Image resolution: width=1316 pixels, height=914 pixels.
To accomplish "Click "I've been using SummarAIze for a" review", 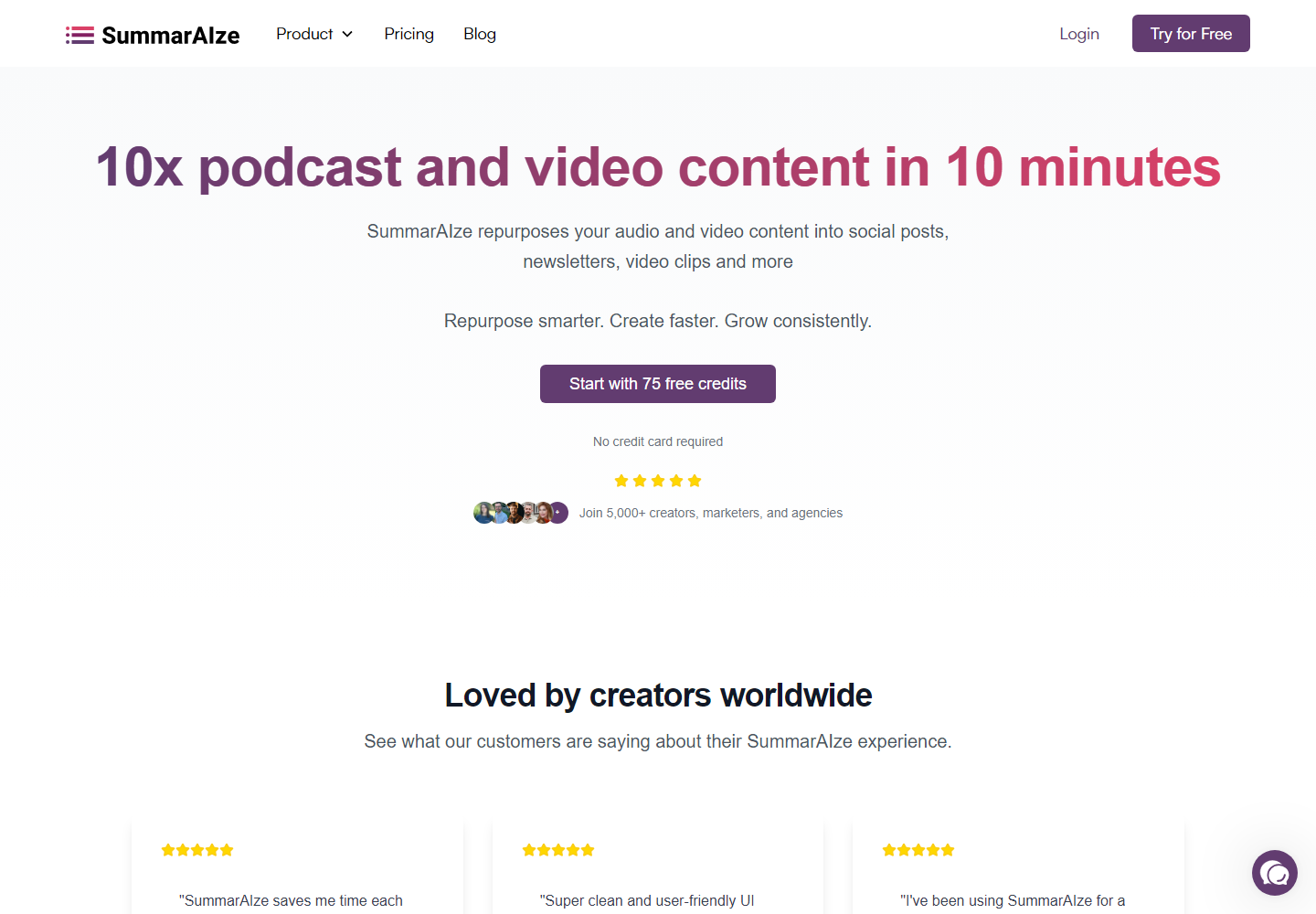I will pyautogui.click(x=1013, y=900).
